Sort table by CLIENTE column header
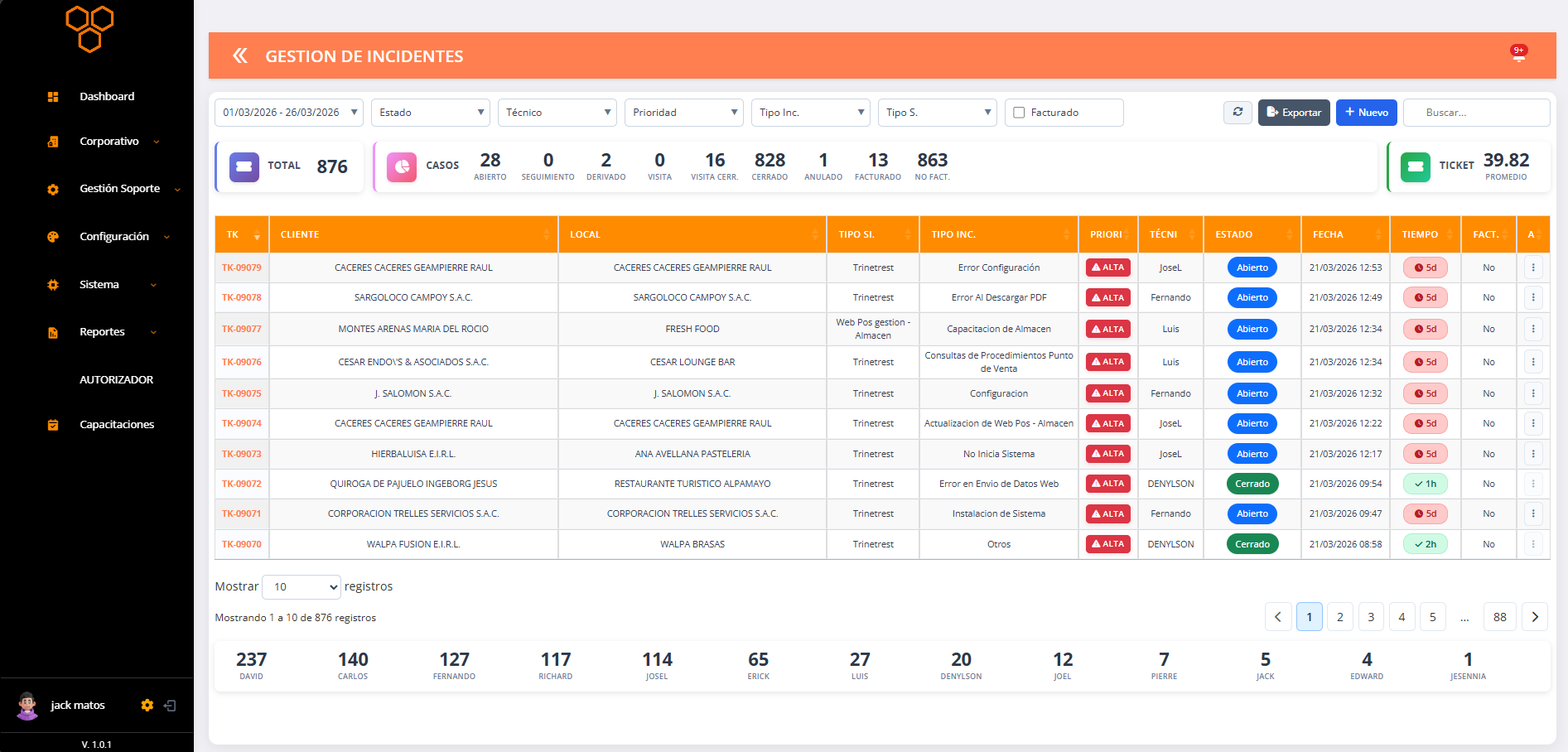The width and height of the screenshot is (1568, 752). 413,234
